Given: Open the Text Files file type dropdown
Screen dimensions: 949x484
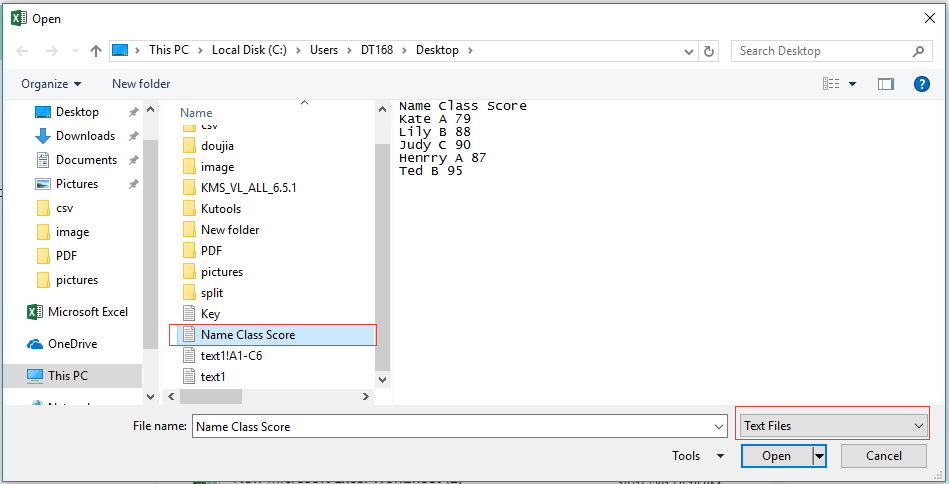Looking at the screenshot, I should 833,426.
